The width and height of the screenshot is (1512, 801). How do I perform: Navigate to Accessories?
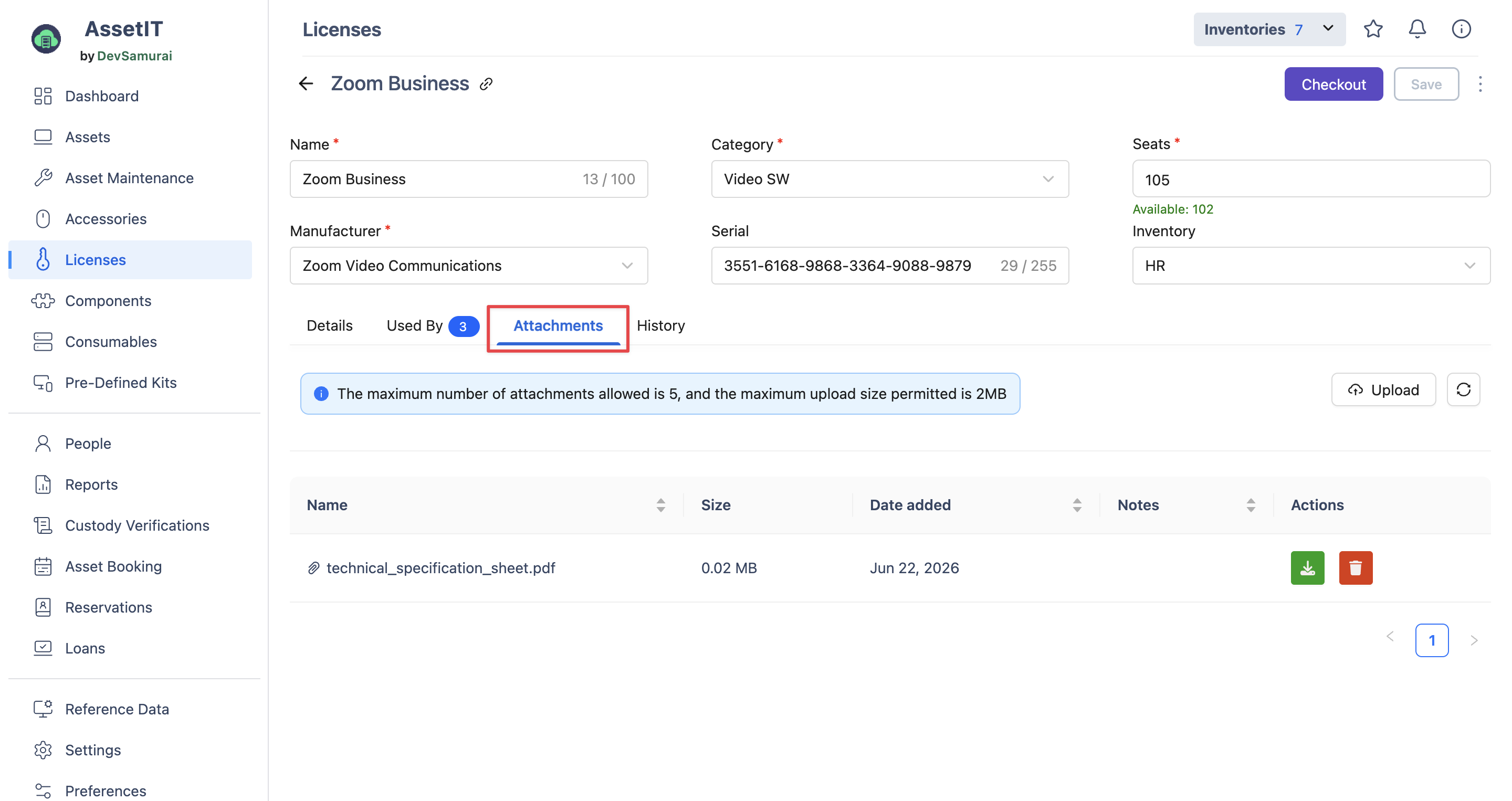(x=106, y=219)
